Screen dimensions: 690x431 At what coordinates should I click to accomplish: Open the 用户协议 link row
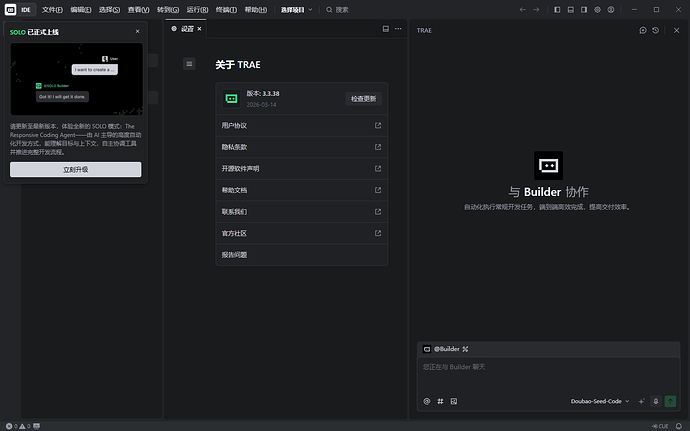click(301, 125)
